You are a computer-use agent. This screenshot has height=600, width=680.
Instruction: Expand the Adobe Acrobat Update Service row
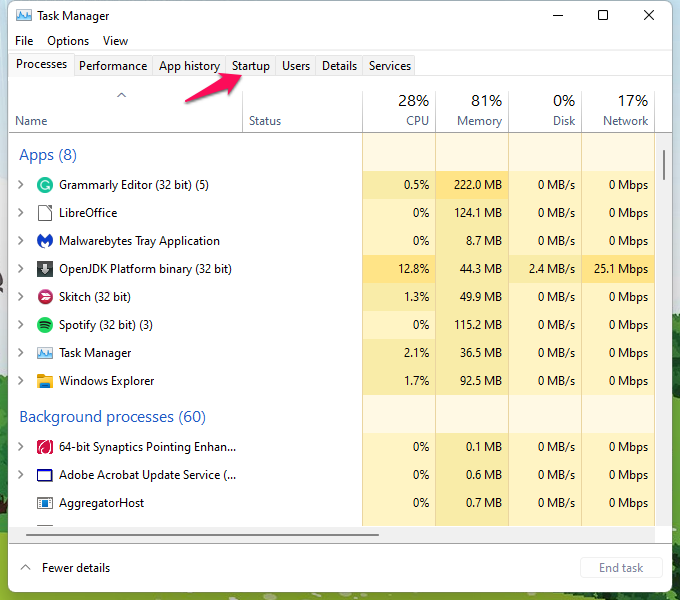[20, 475]
